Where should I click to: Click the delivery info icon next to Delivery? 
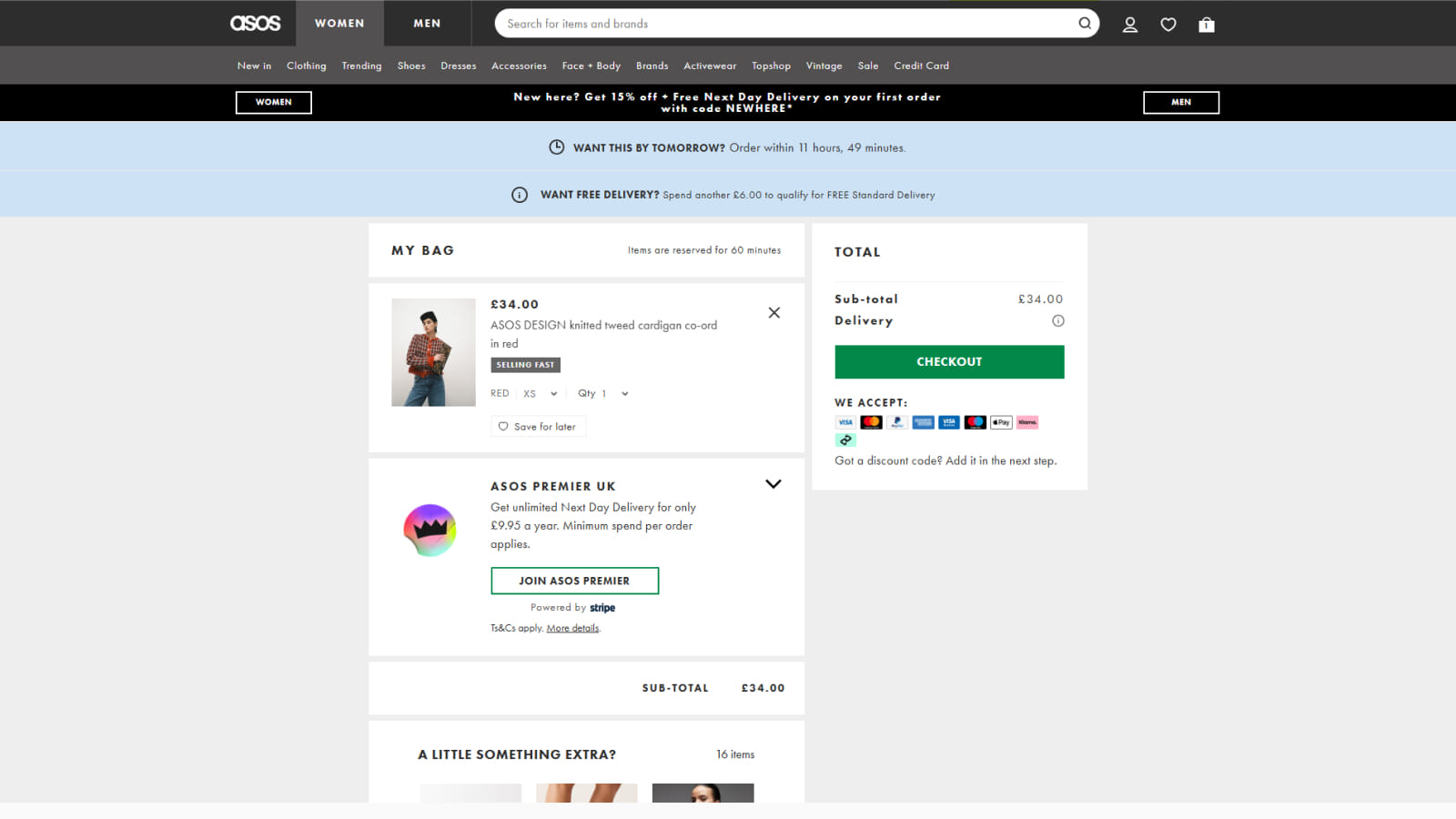(x=1058, y=320)
